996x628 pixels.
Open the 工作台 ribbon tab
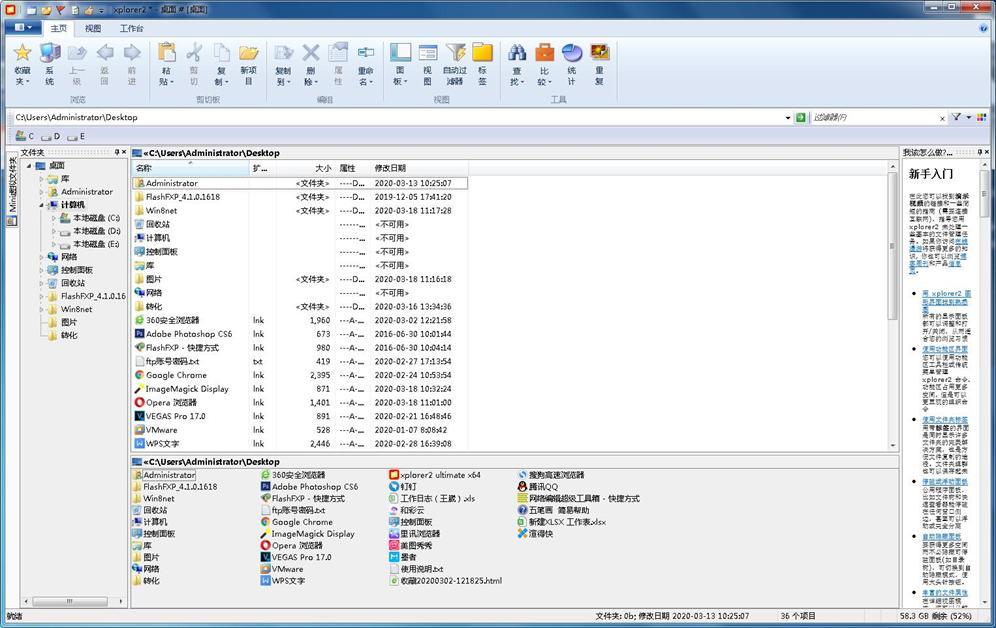click(131, 28)
